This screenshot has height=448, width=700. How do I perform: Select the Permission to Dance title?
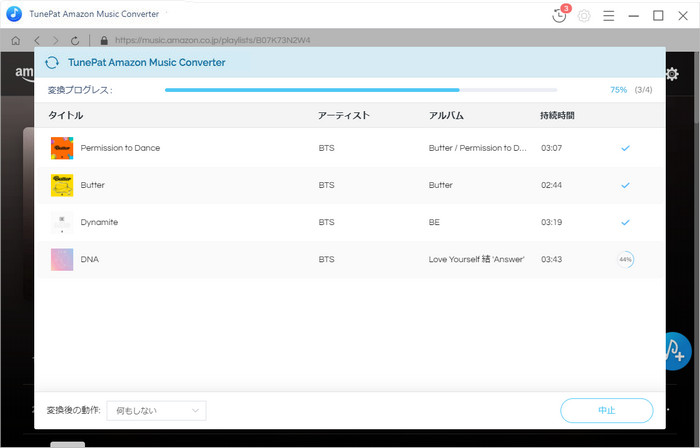click(120, 148)
